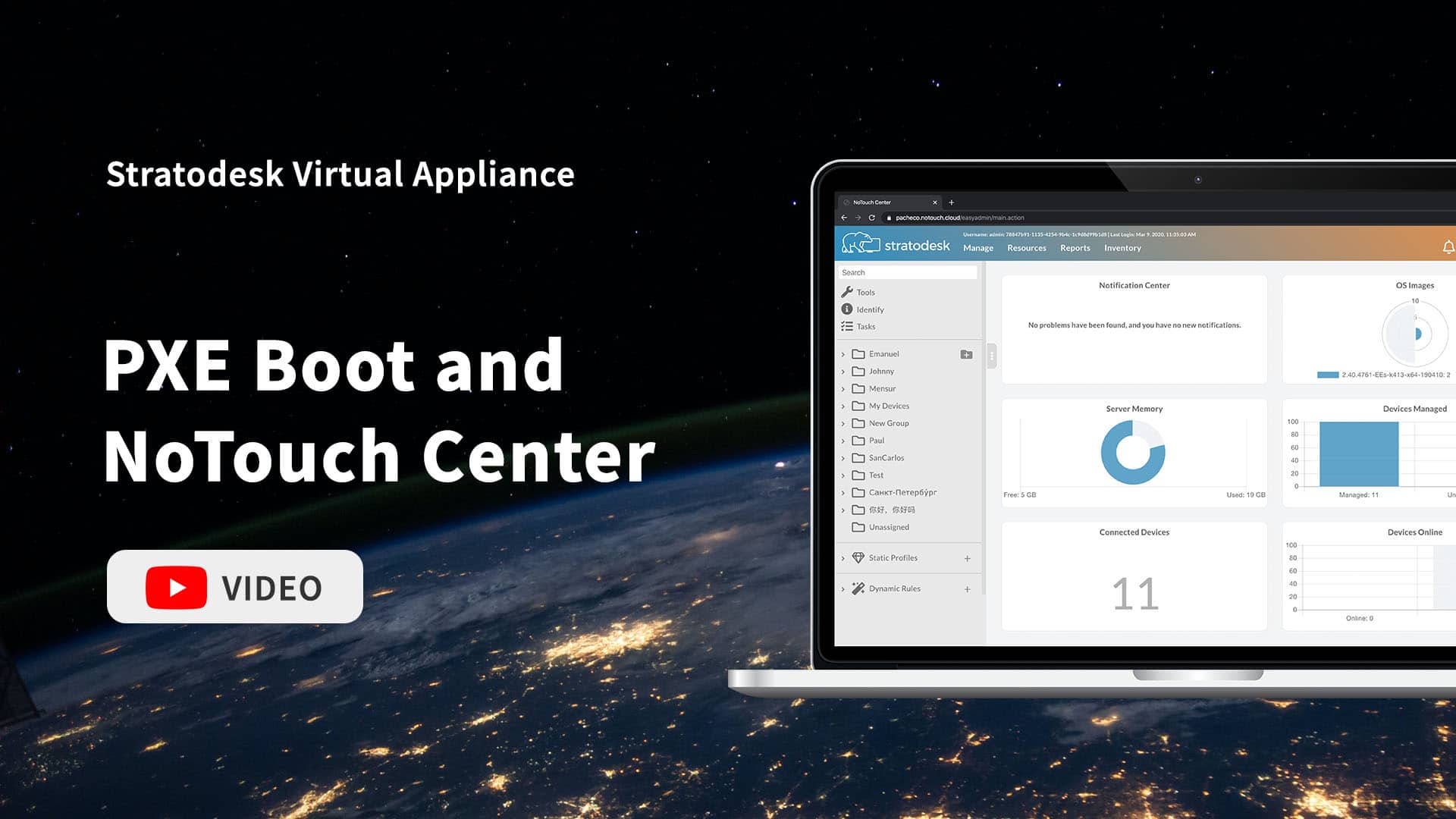Click the Identify tool icon
Viewport: 1456px width, 819px height.
[847, 309]
